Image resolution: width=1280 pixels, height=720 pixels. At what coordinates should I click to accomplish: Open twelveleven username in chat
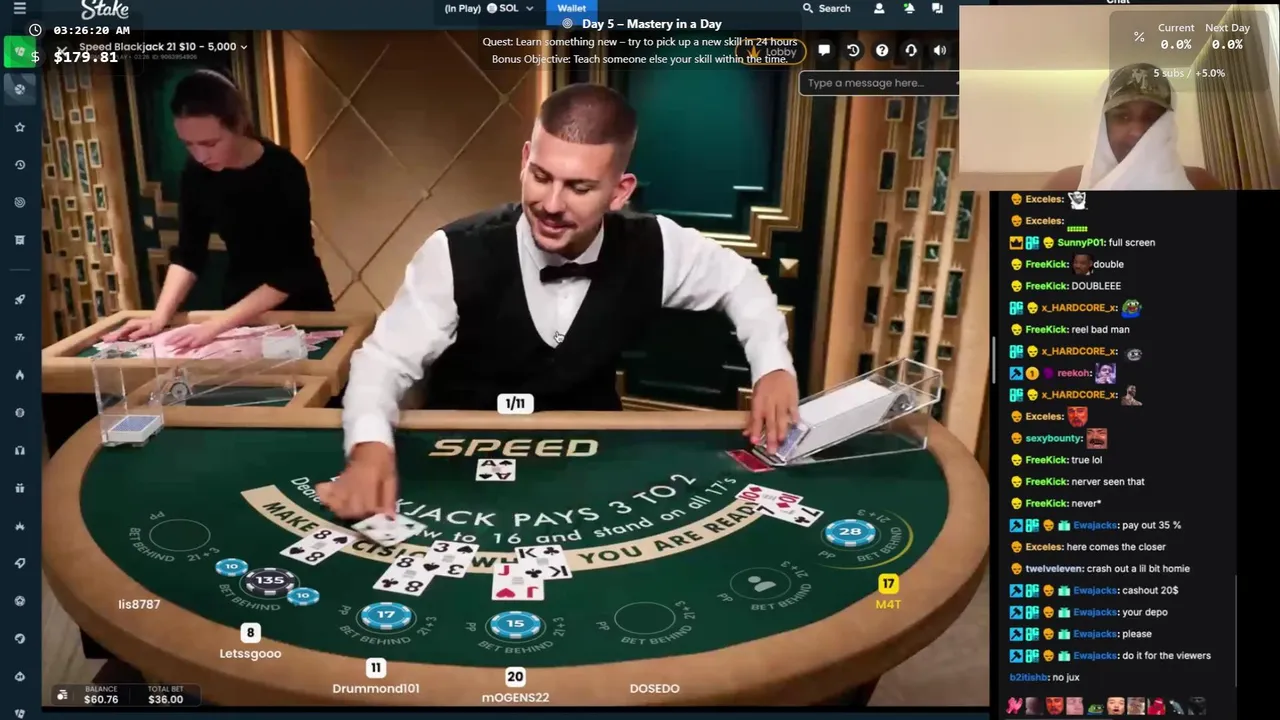(1054, 568)
